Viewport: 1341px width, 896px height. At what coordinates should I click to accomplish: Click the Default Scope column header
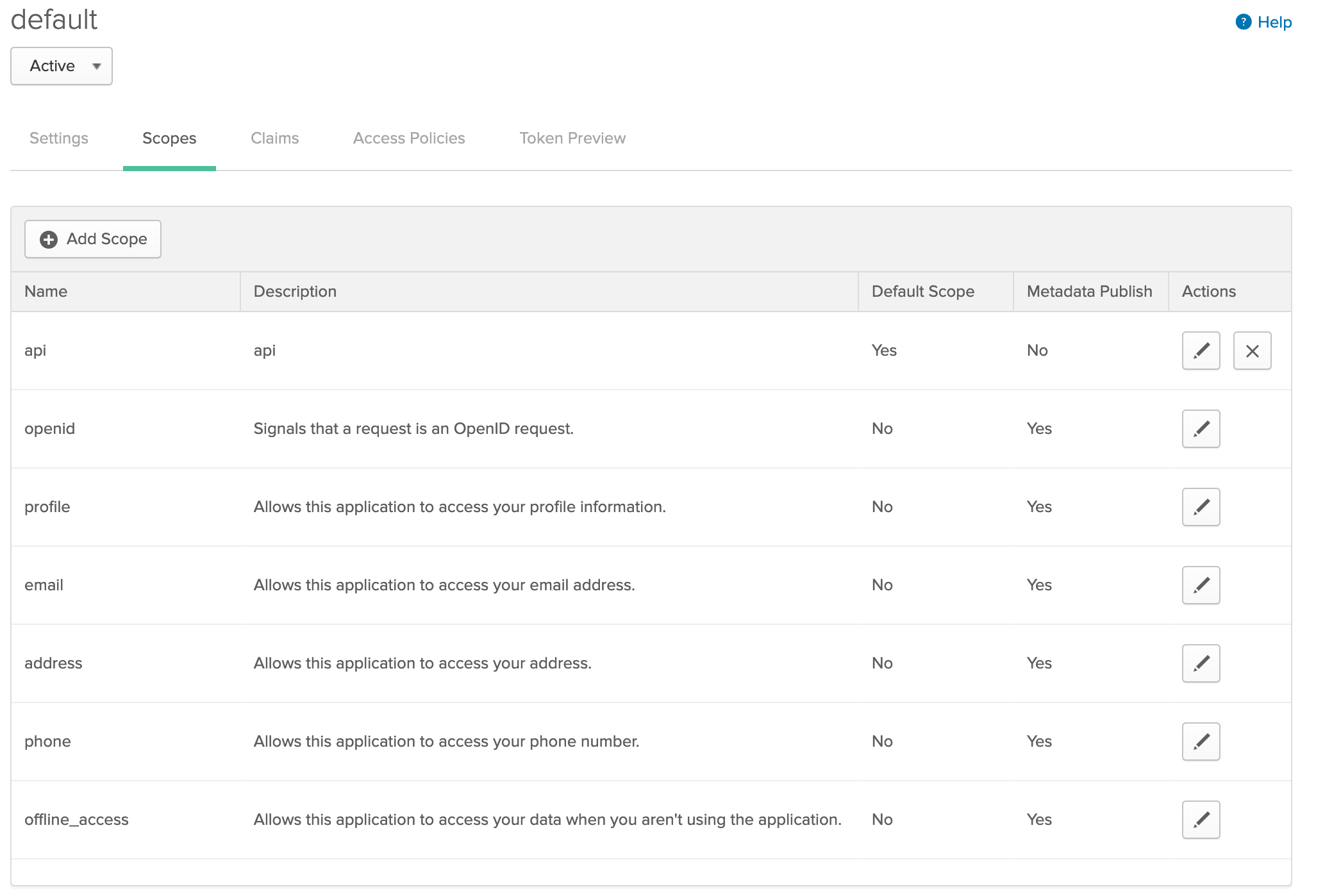[x=922, y=292]
